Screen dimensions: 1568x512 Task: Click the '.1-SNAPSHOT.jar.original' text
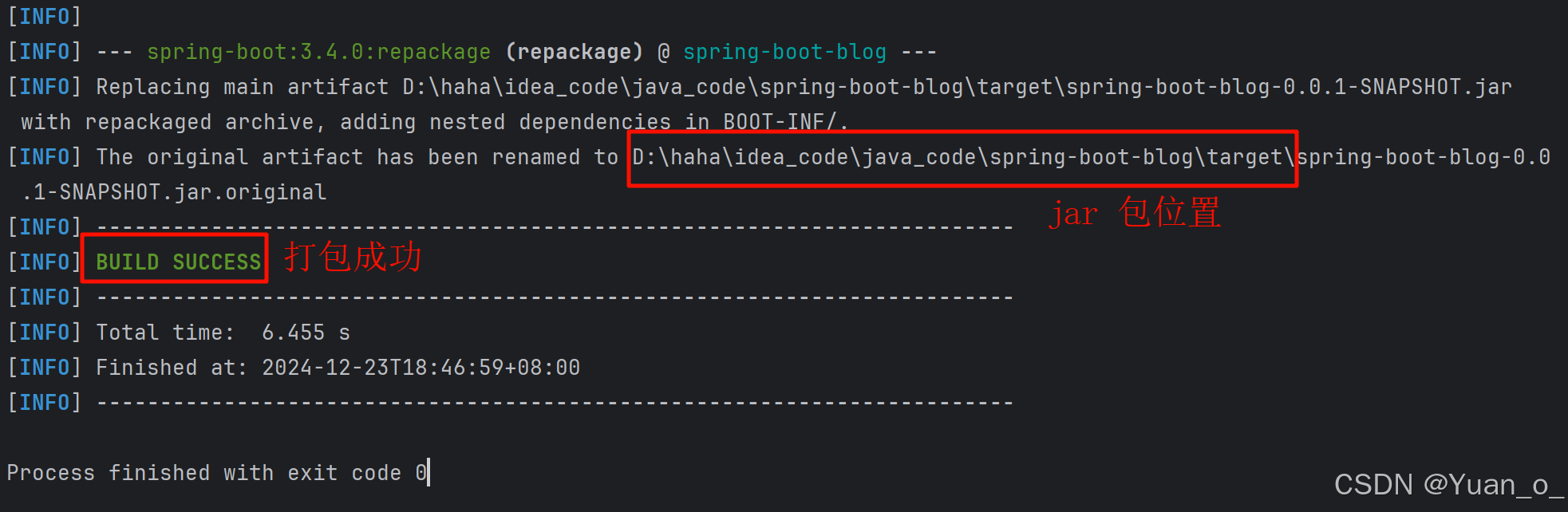[x=174, y=192]
